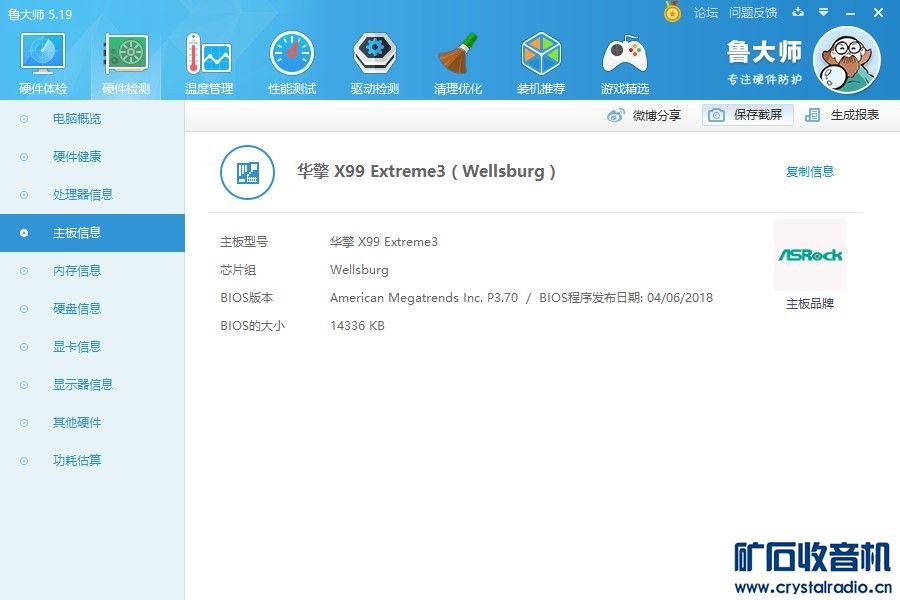The height and width of the screenshot is (600, 900).
Task: Click BIOS date 04/06/2018 text
Action: point(680,297)
